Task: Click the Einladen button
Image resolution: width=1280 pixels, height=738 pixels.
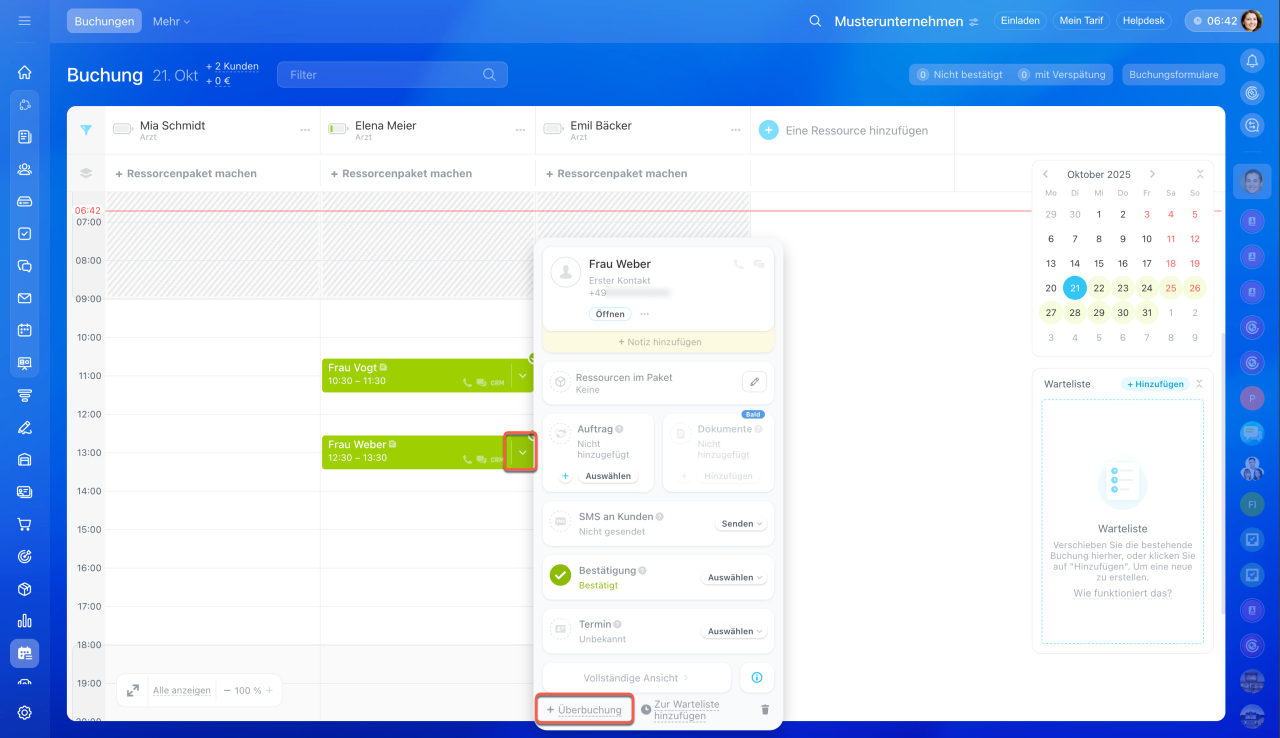Action: pos(1020,21)
